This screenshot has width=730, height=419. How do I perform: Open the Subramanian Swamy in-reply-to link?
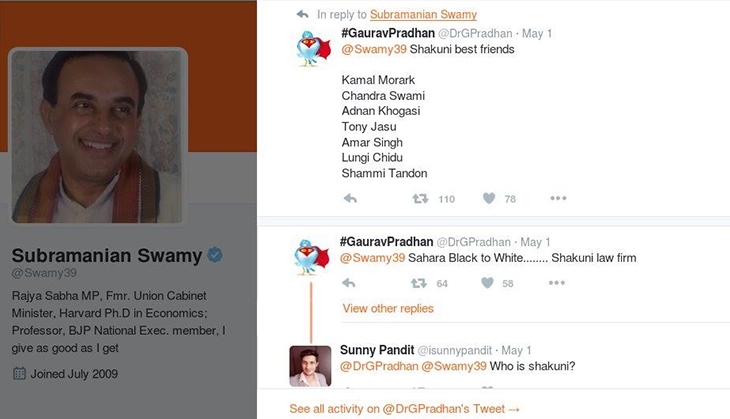coord(423,14)
